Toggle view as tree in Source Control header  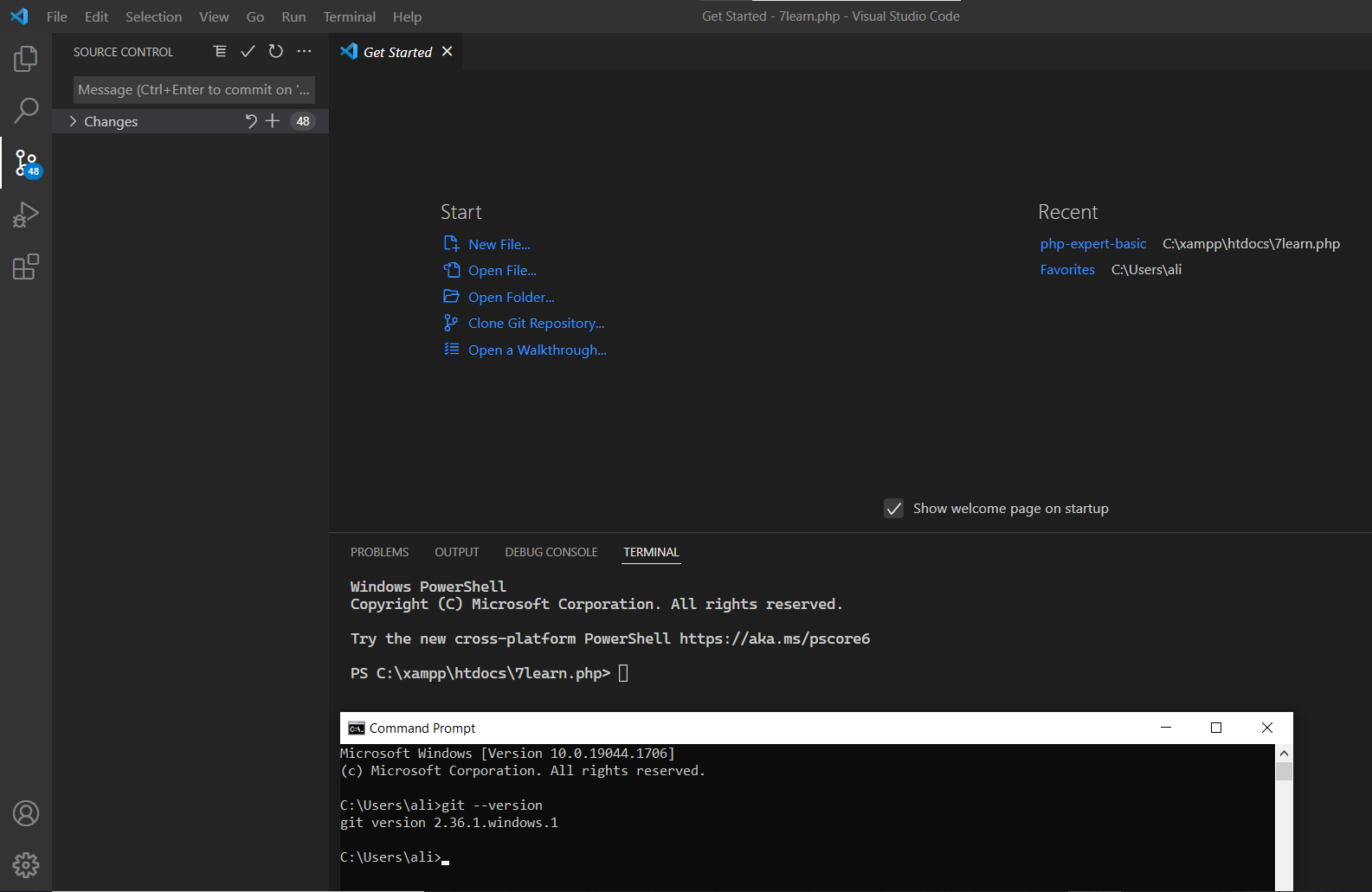coord(220,51)
